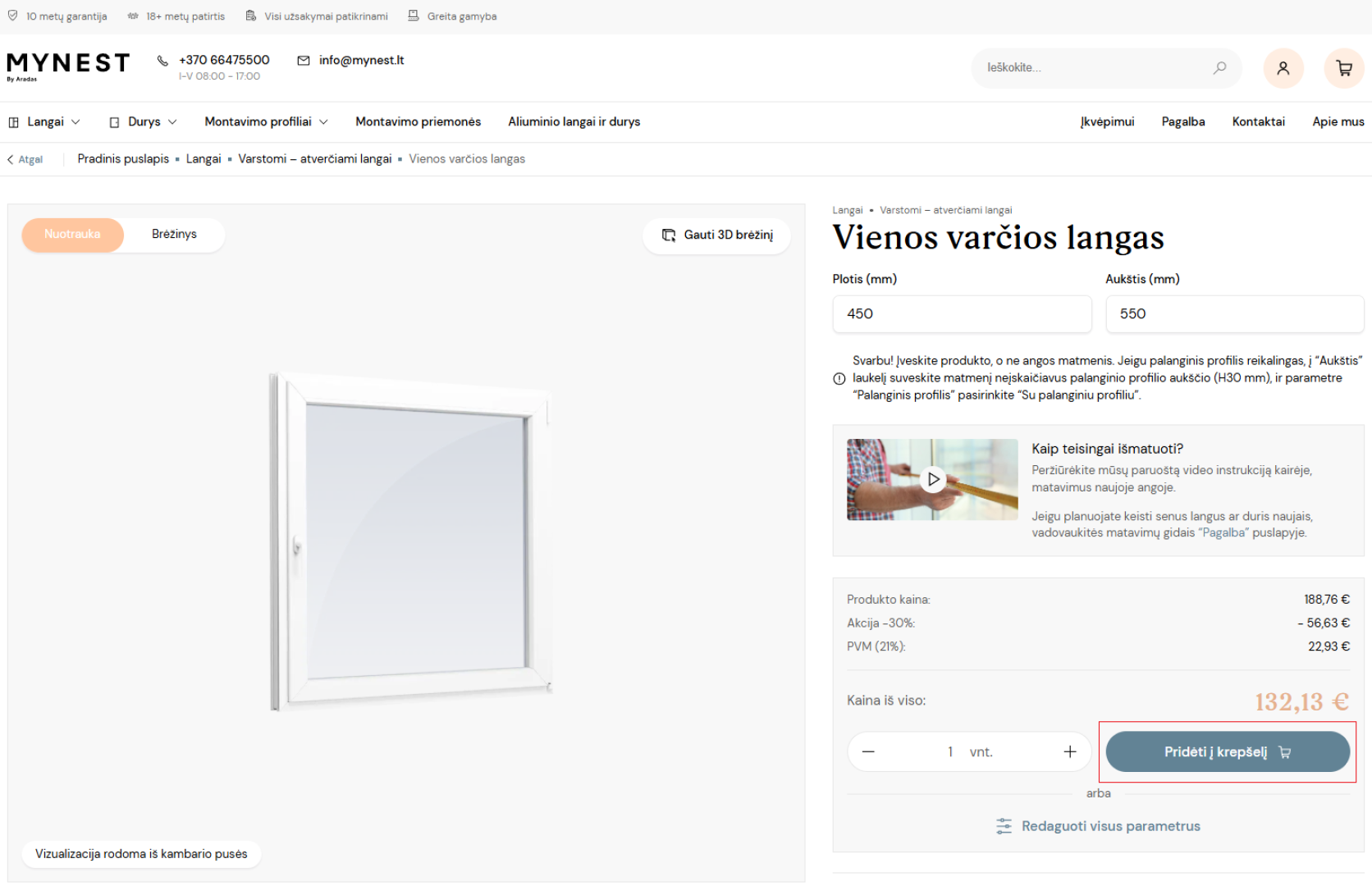Click Visi užsakymai patikrinami text
The height and width of the screenshot is (886, 1372).
(326, 16)
